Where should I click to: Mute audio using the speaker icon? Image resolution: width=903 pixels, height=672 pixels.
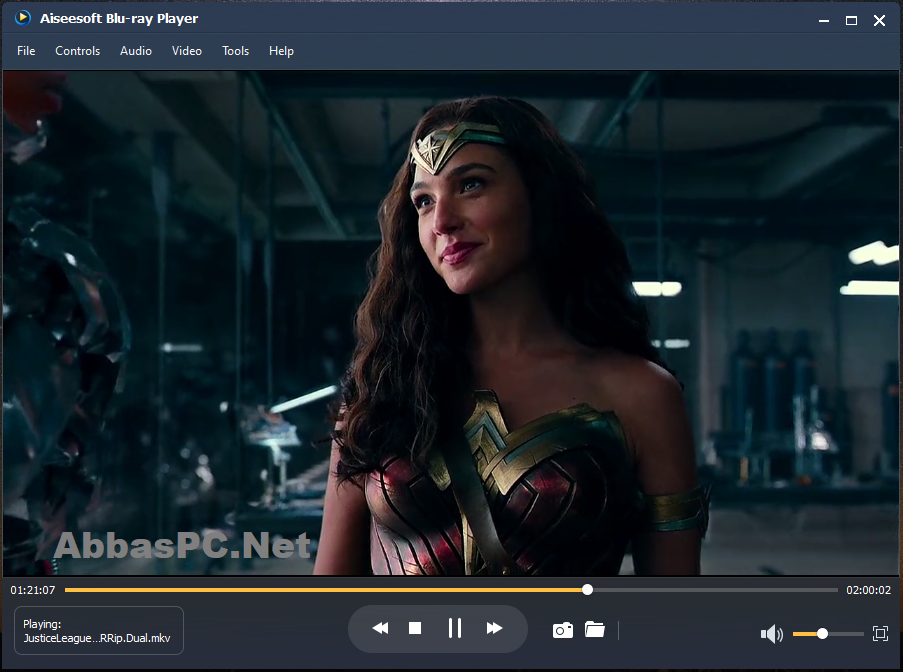tap(771, 634)
